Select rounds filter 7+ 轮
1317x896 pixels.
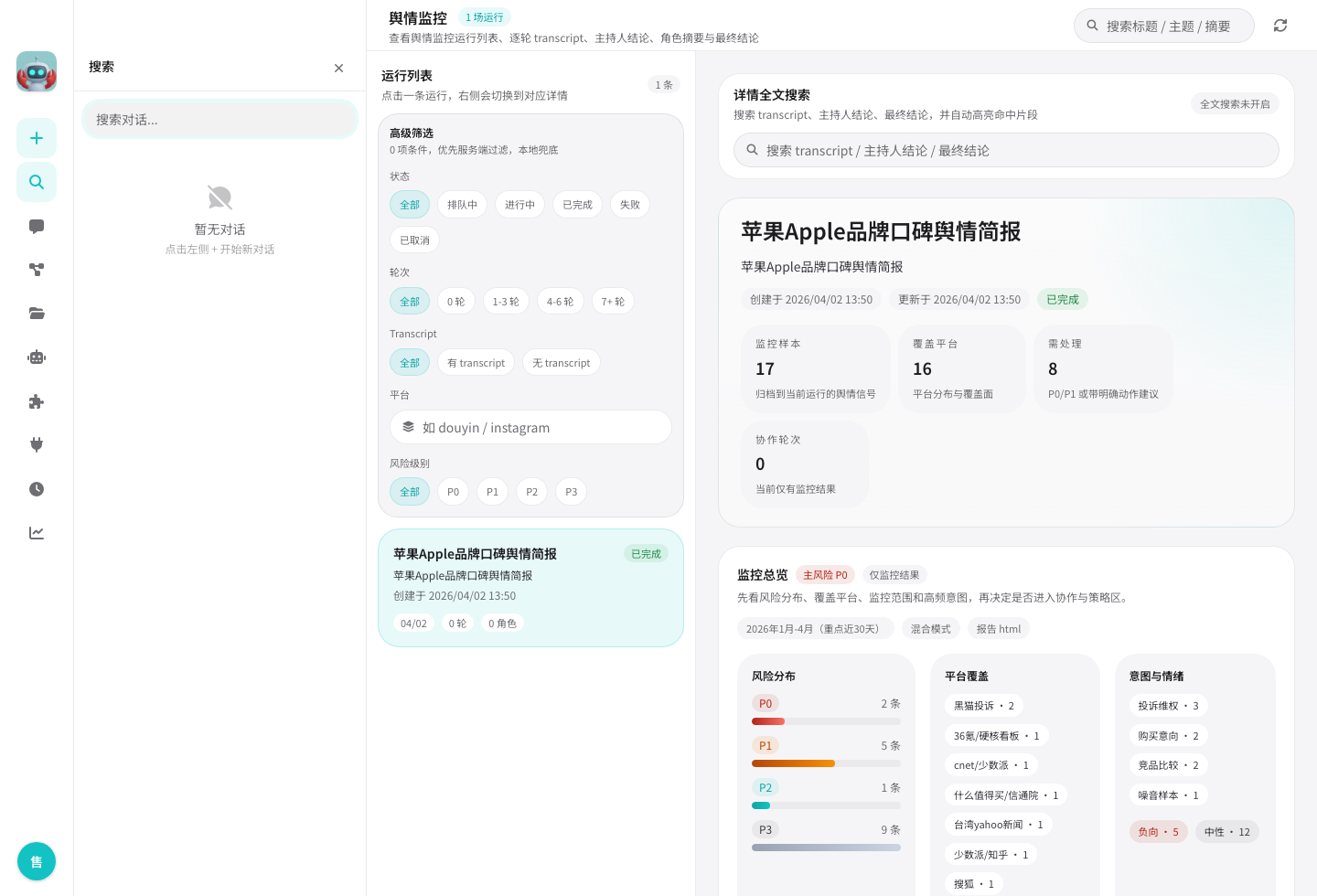click(613, 302)
